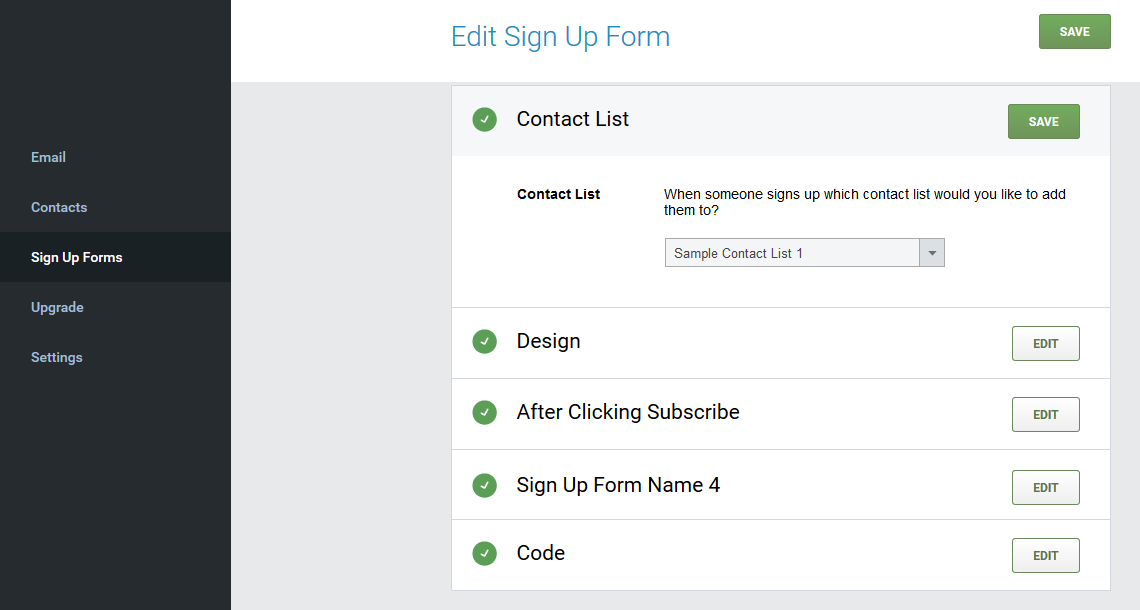Click the checkmark icon for After Clicking Subscribe

(x=485, y=413)
